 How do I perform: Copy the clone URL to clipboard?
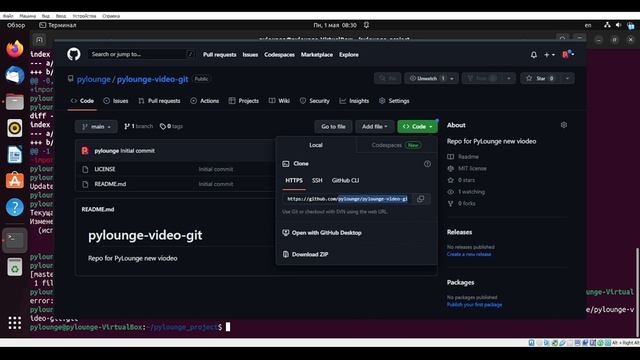tap(420, 199)
